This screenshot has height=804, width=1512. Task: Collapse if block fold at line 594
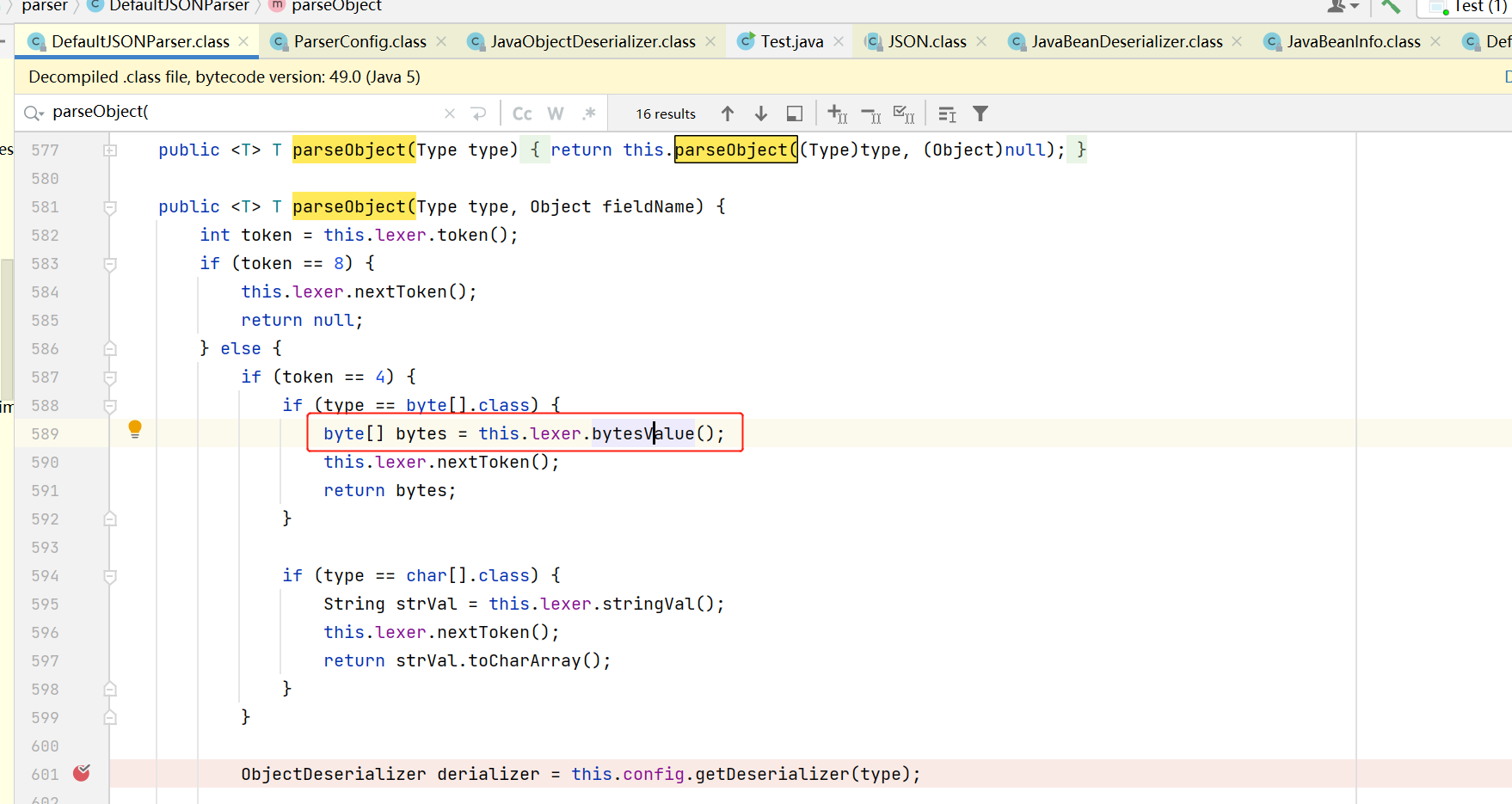tap(110, 576)
